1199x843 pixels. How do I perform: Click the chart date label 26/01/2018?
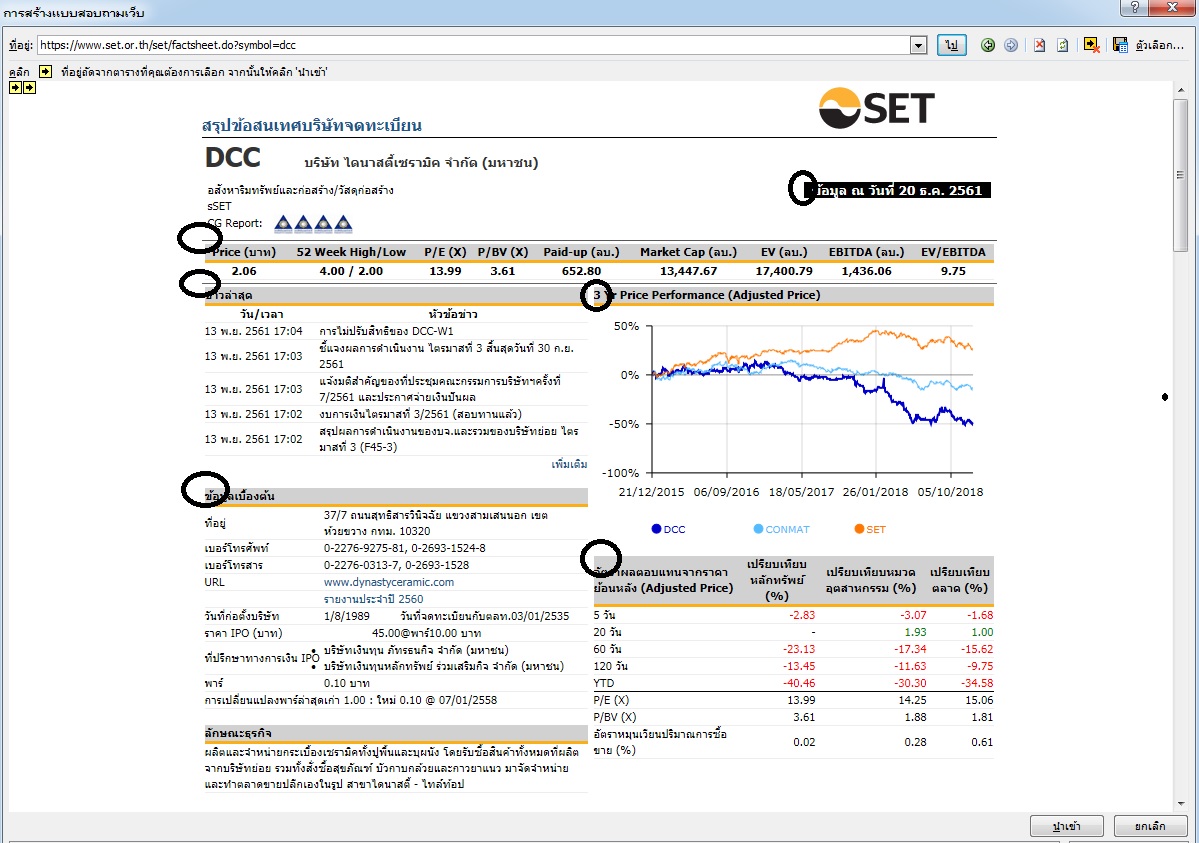pyautogui.click(x=875, y=492)
